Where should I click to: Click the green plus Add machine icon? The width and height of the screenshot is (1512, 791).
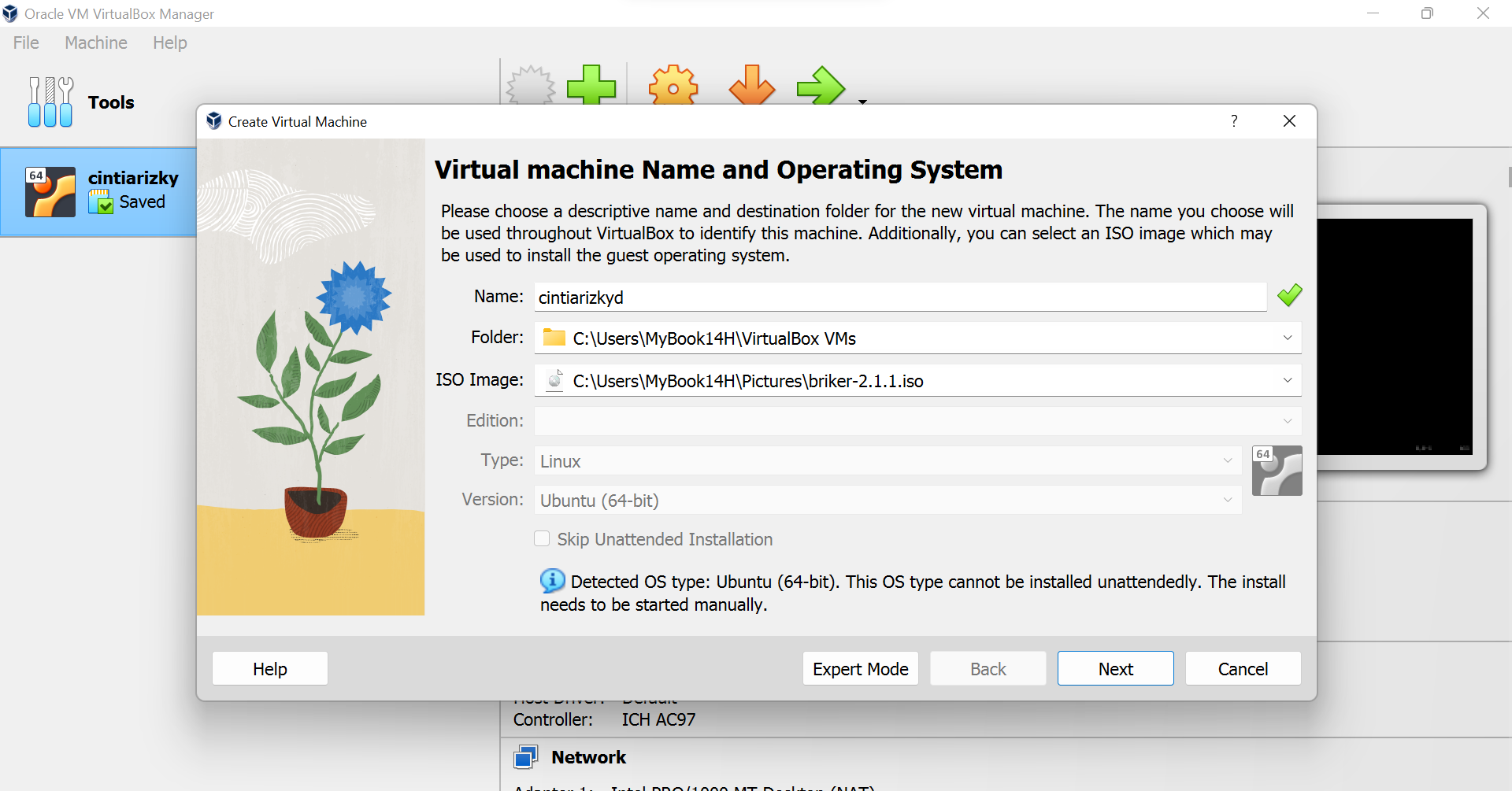point(591,85)
